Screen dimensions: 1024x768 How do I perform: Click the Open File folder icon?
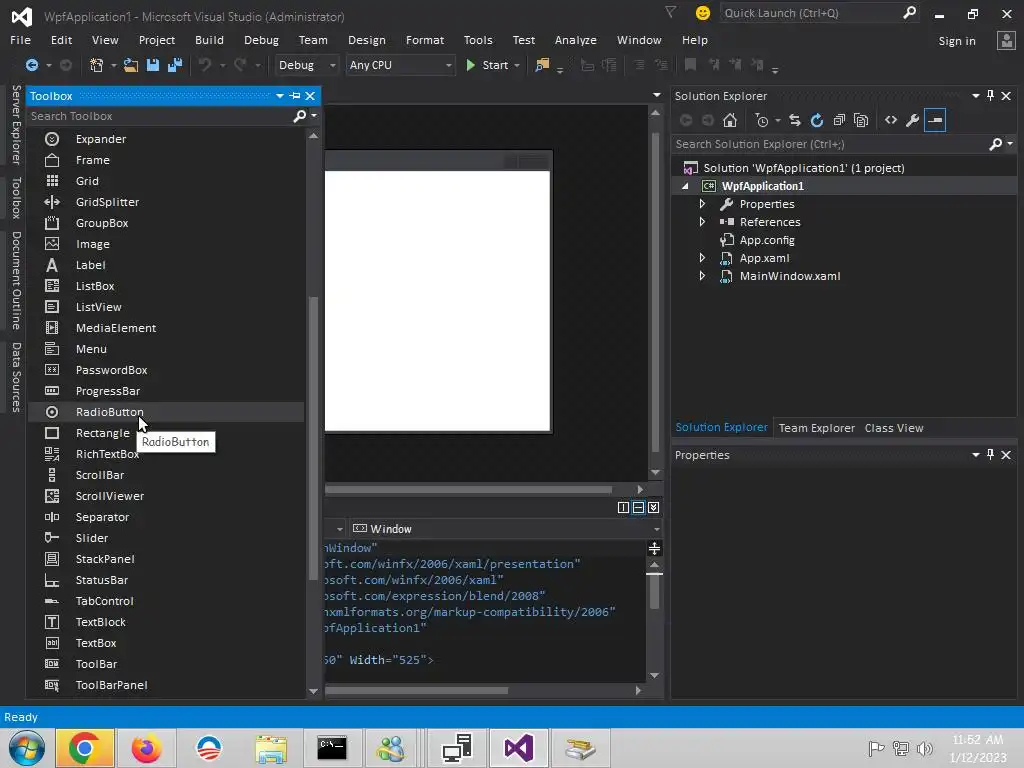click(131, 65)
